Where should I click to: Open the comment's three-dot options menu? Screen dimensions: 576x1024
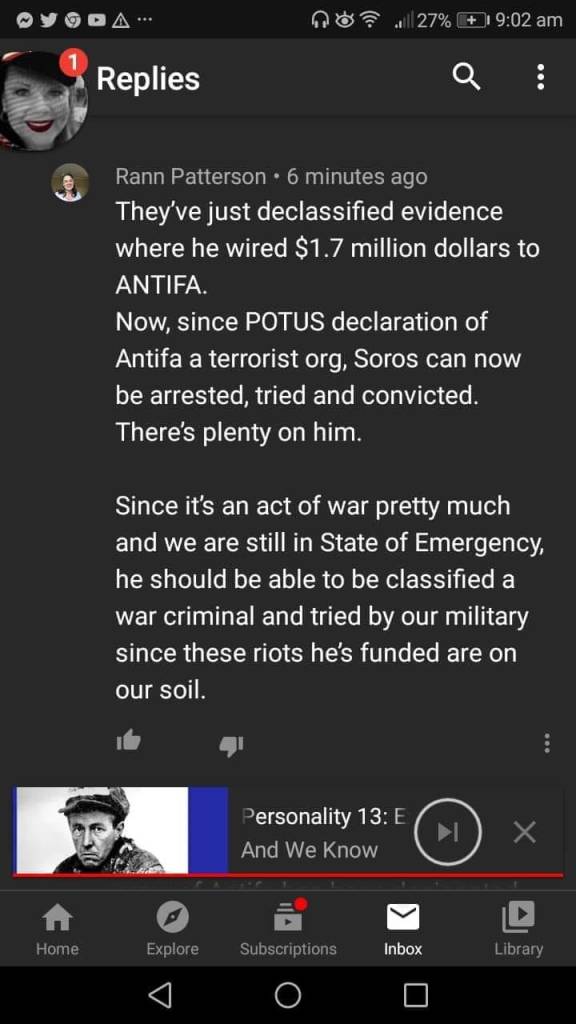point(547,743)
